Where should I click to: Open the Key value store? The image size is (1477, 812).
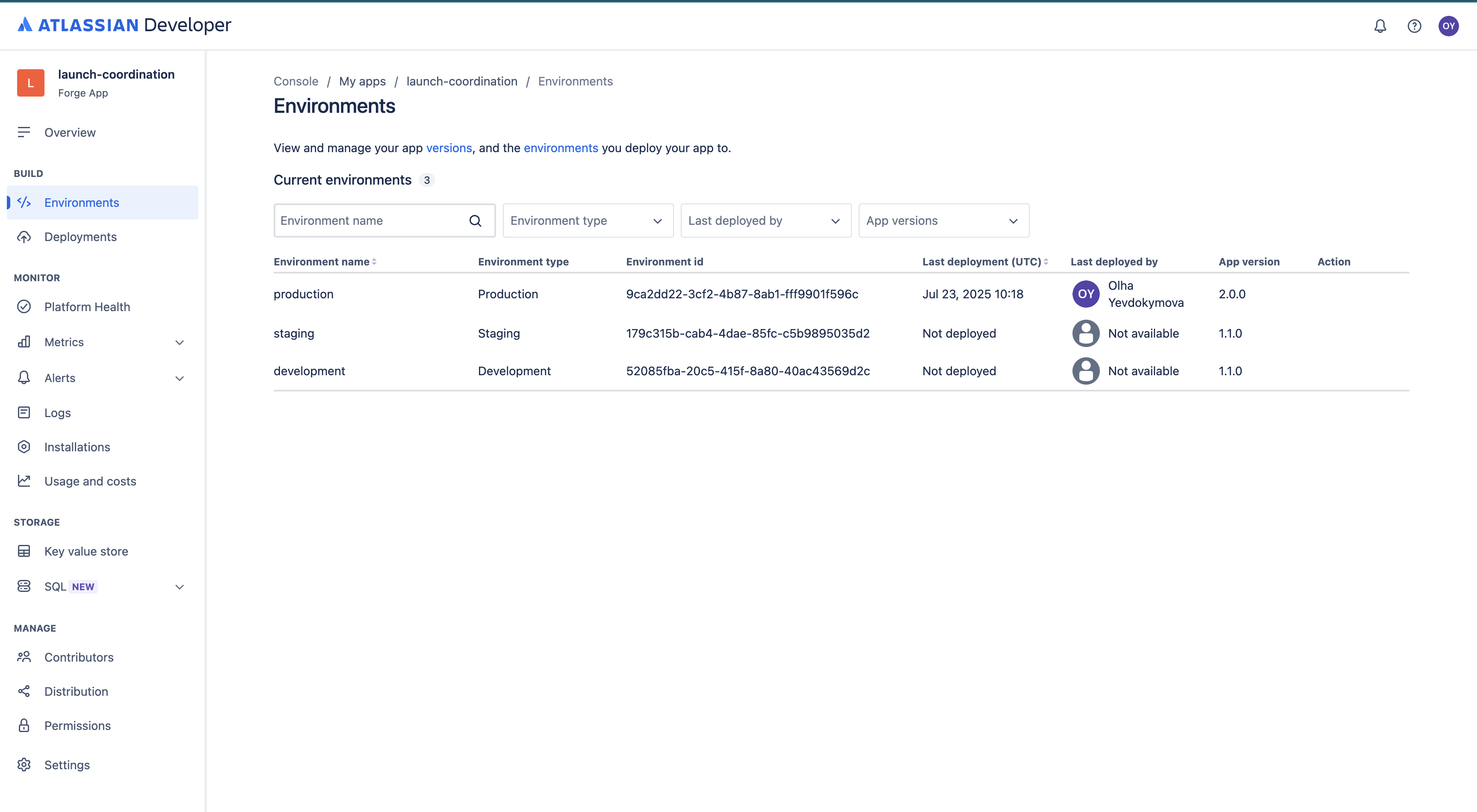coord(86,551)
